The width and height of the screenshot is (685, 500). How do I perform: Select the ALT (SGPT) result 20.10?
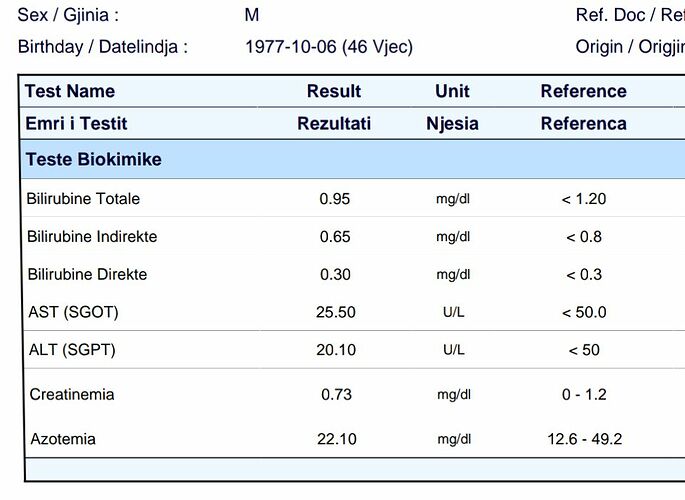click(336, 350)
